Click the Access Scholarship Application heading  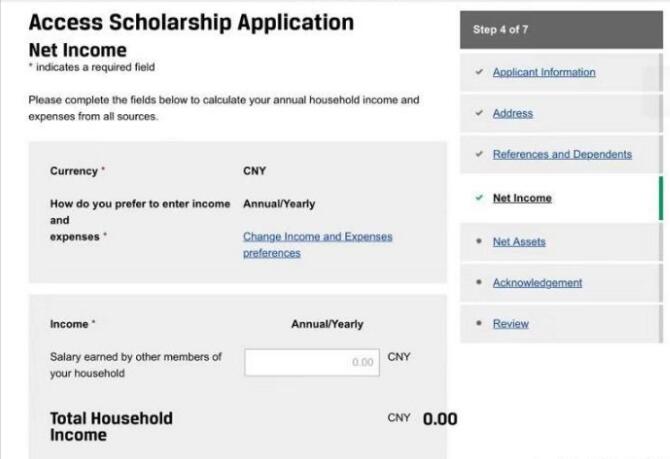[x=191, y=22]
